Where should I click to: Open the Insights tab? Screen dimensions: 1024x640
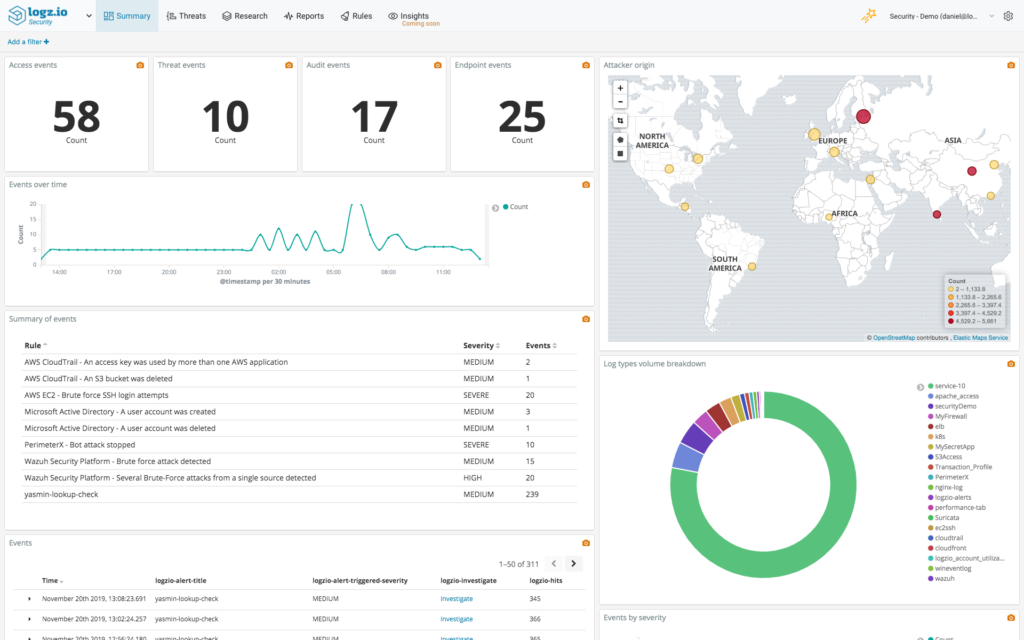click(x=409, y=16)
